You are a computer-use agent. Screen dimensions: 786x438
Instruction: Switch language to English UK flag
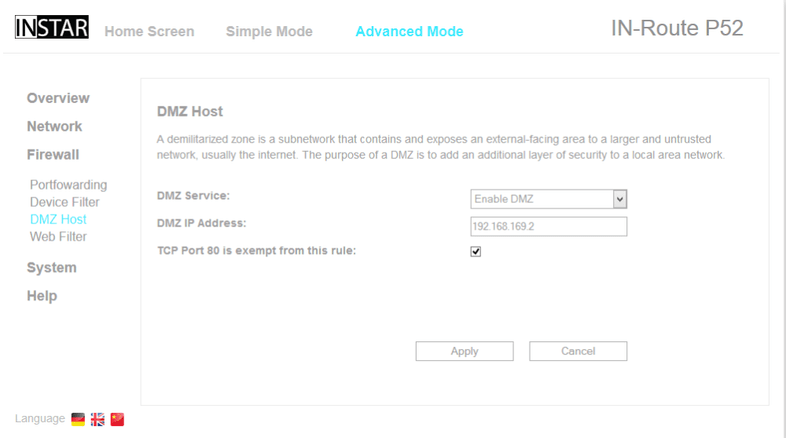tap(97, 419)
